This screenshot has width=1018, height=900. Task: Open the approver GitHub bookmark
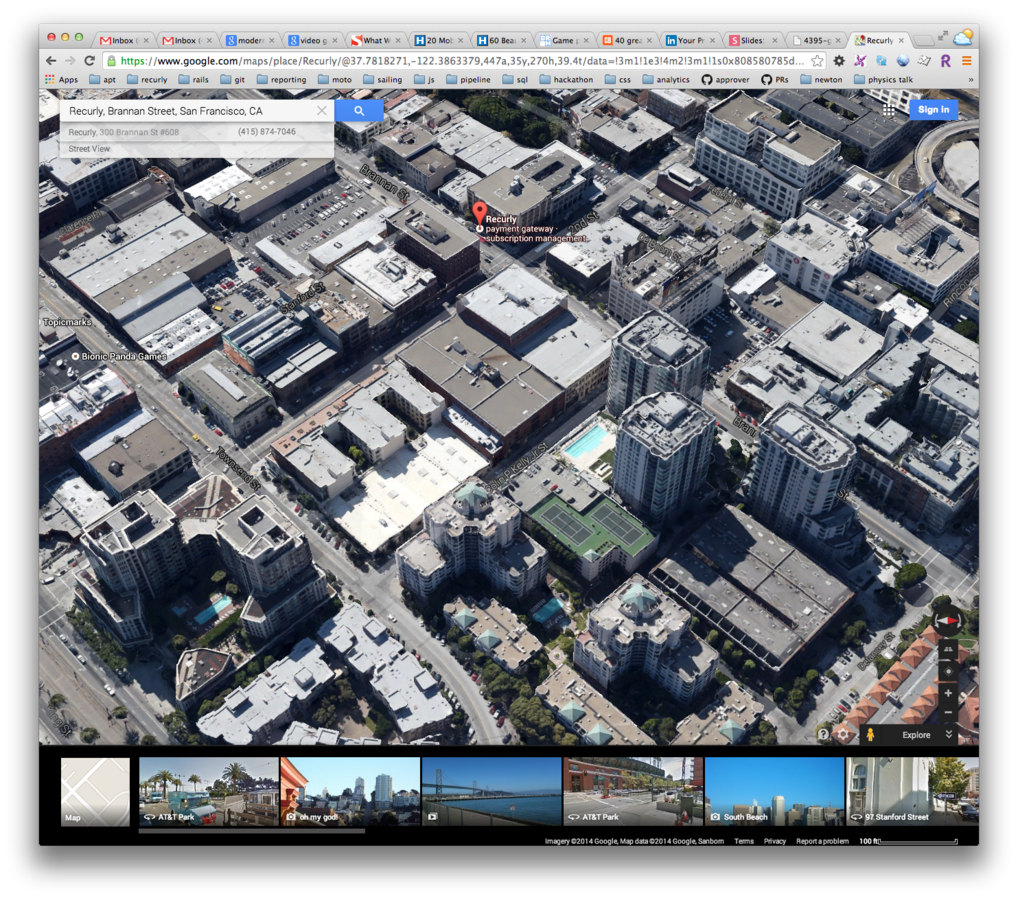pyautogui.click(x=725, y=79)
